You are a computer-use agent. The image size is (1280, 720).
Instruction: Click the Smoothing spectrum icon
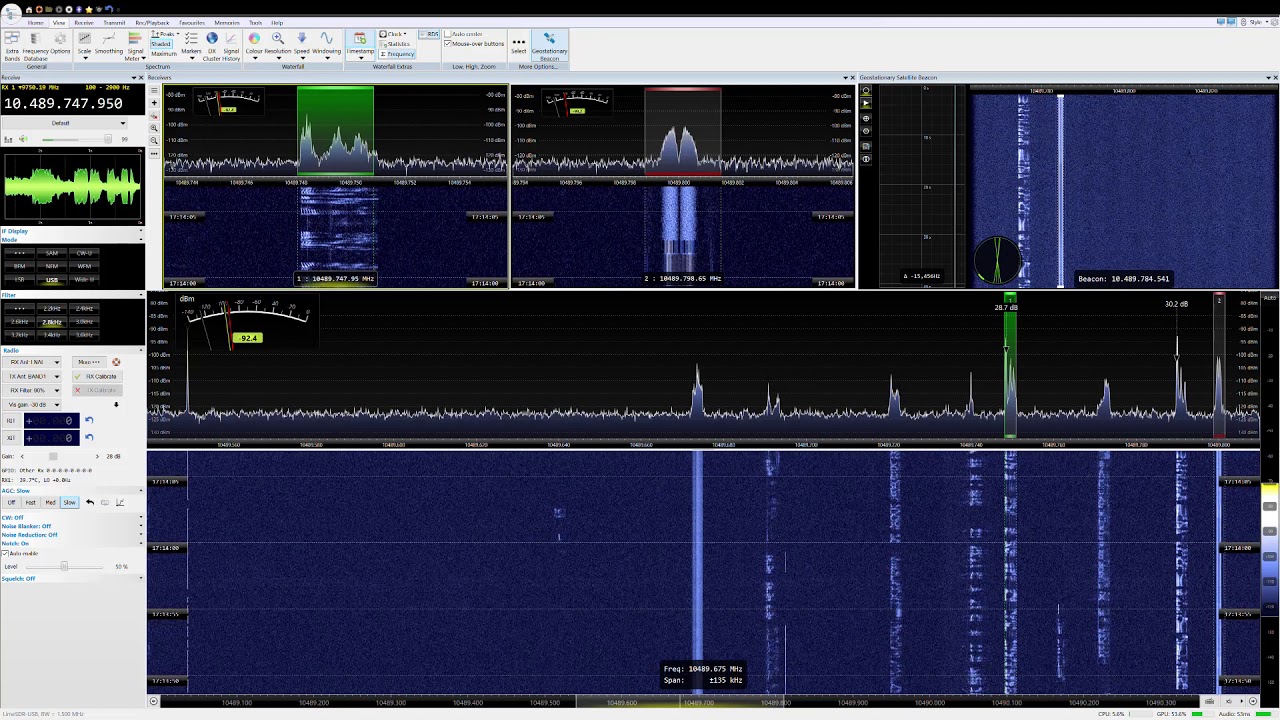(x=109, y=44)
